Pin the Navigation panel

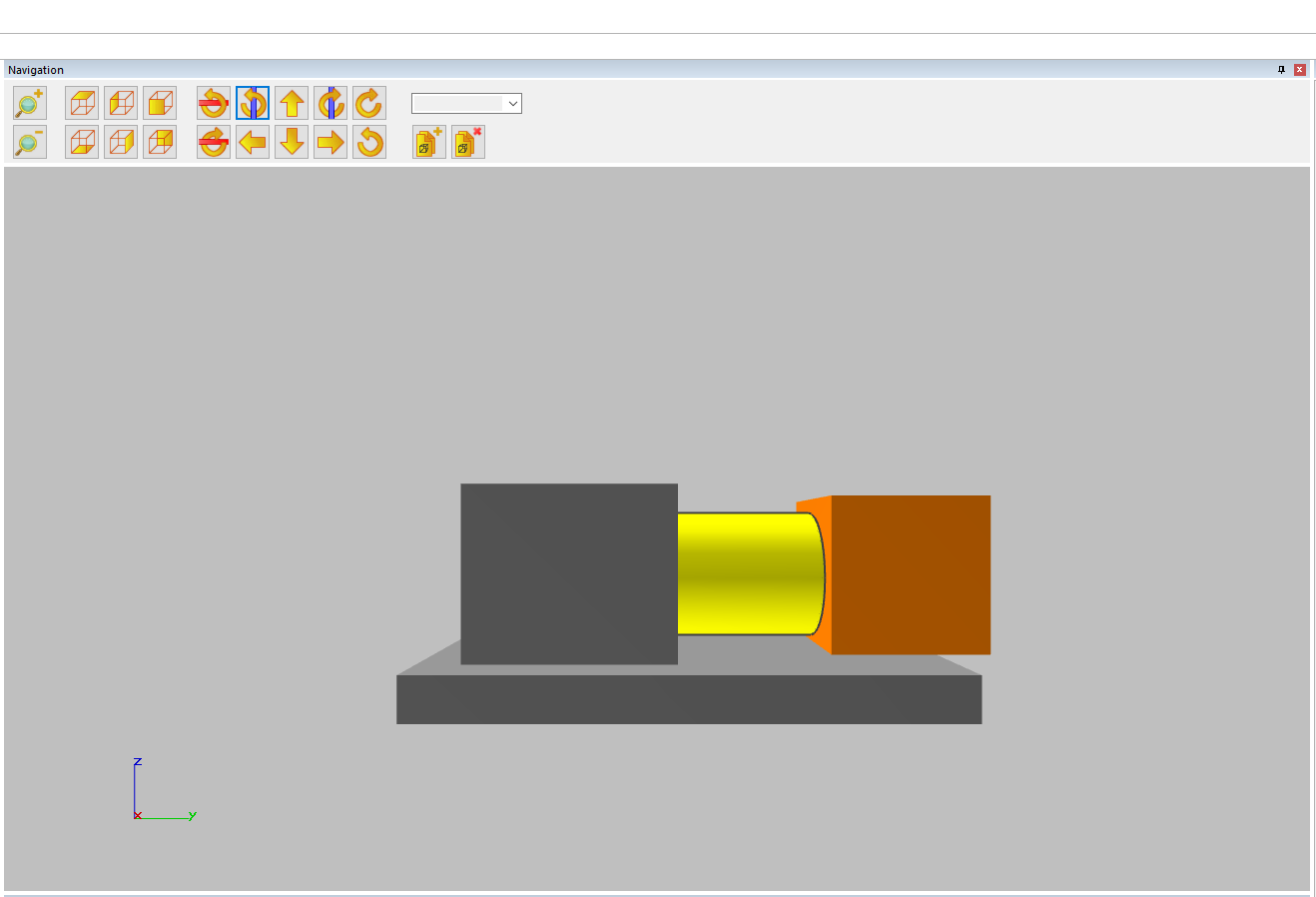point(1282,70)
